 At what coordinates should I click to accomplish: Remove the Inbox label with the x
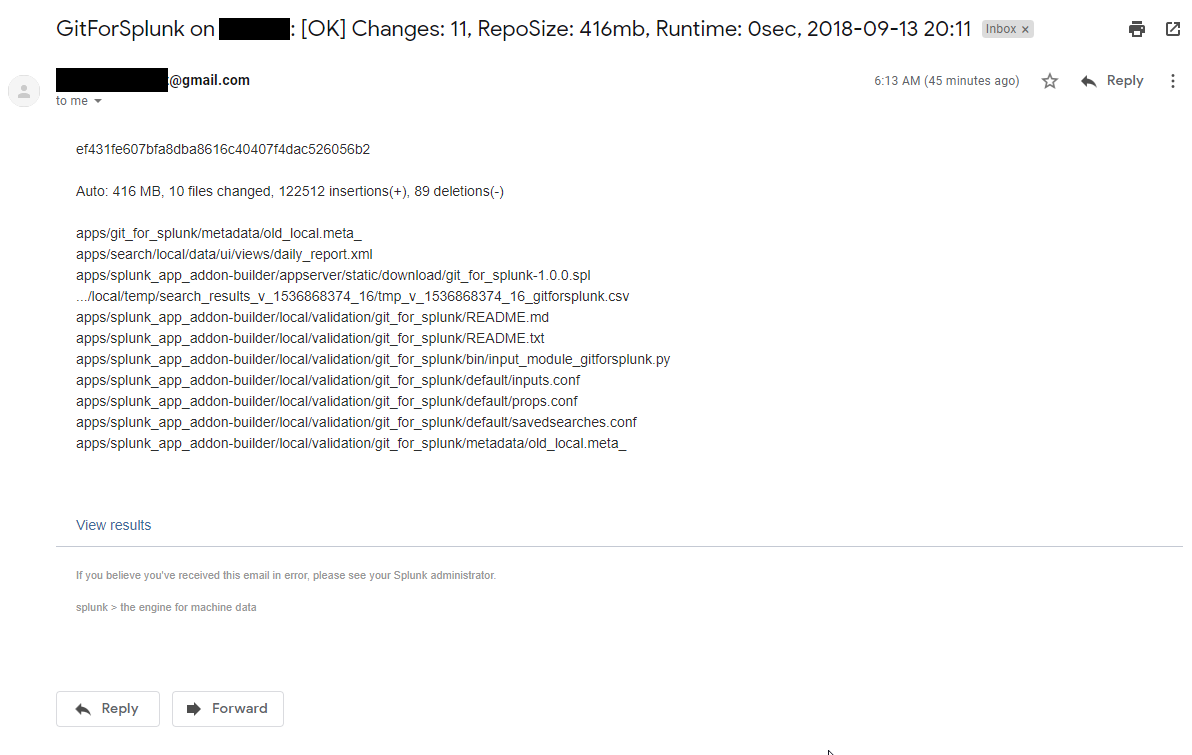point(1025,30)
